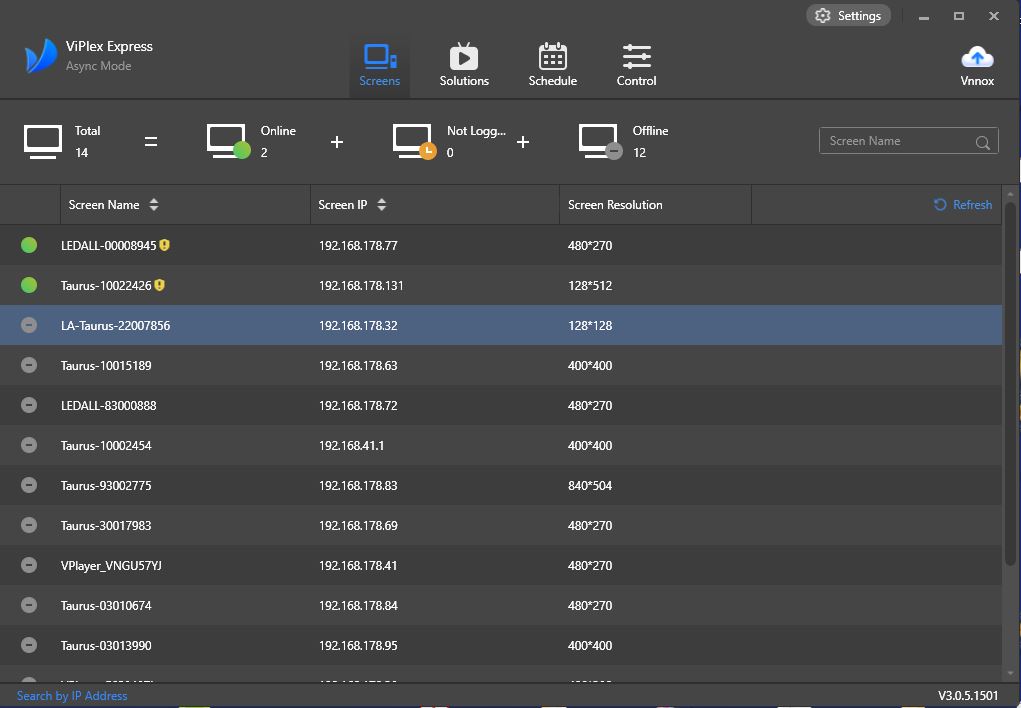Click the warning shield next to Taurus-10022426
This screenshot has width=1021, height=708.
tap(160, 285)
